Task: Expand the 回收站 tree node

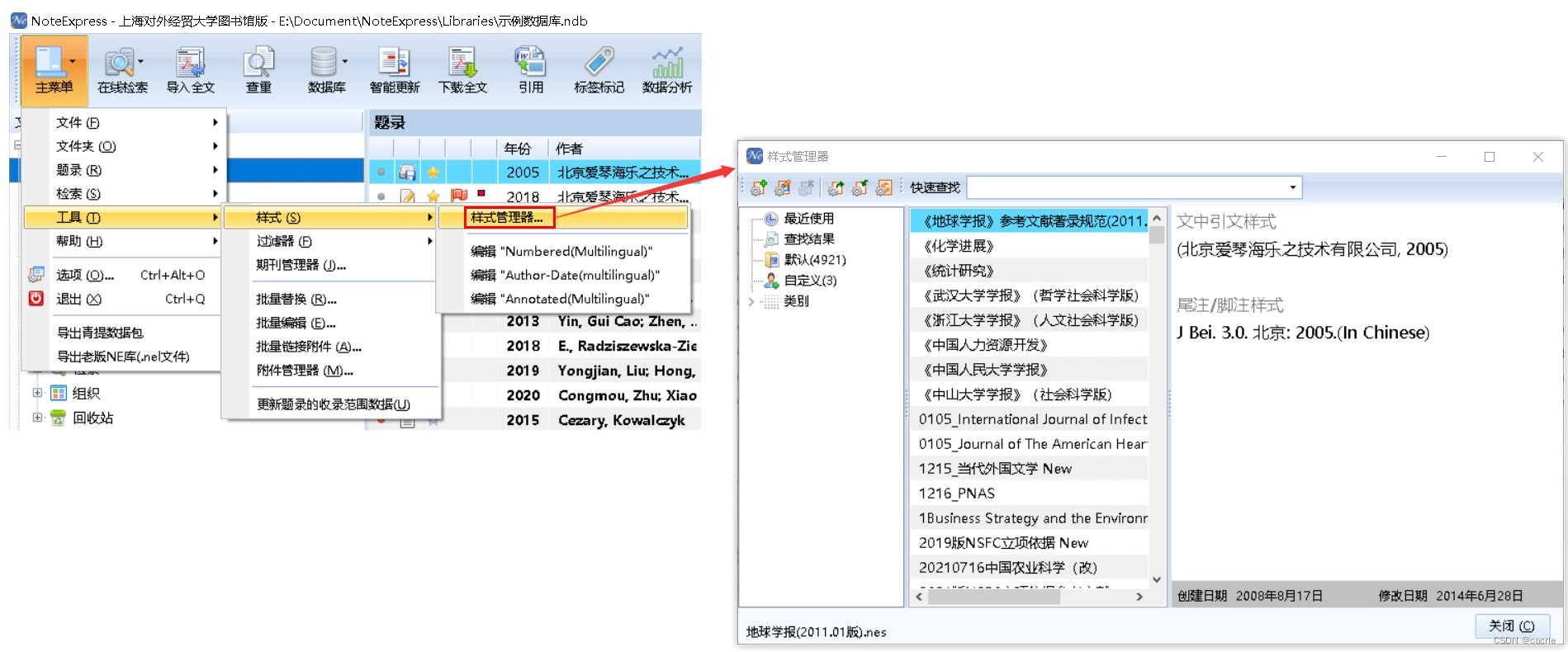Action: 37,418
